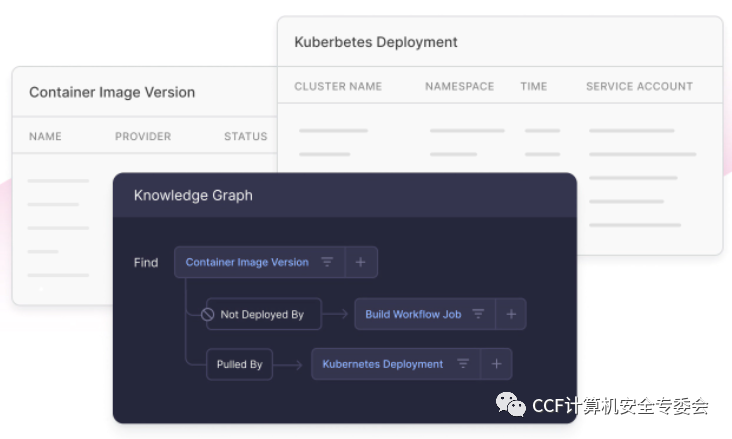
Task: Click the prohibition icon on Not Deployed By
Action: (x=208, y=314)
